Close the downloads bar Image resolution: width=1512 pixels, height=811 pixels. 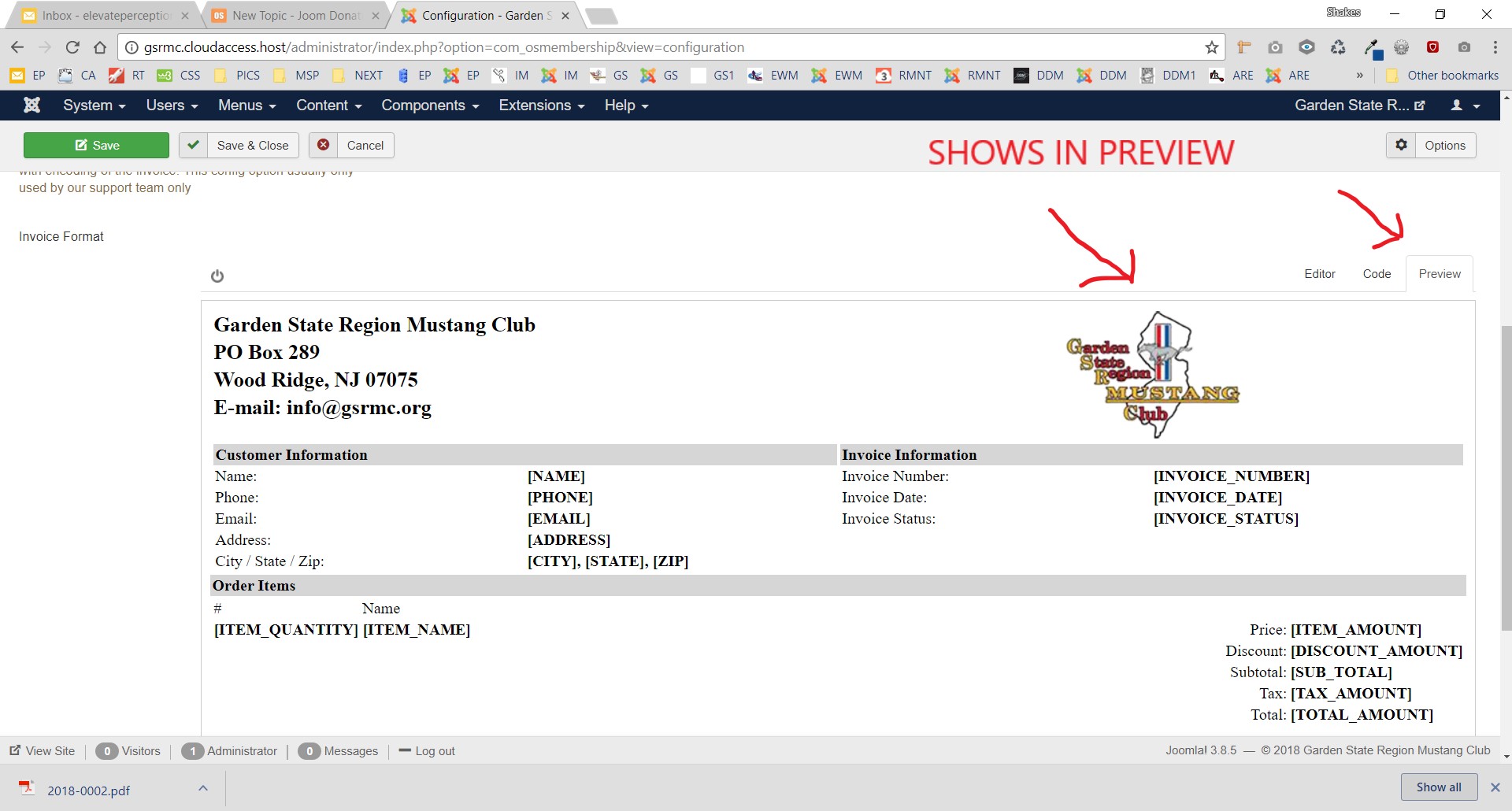click(1495, 787)
